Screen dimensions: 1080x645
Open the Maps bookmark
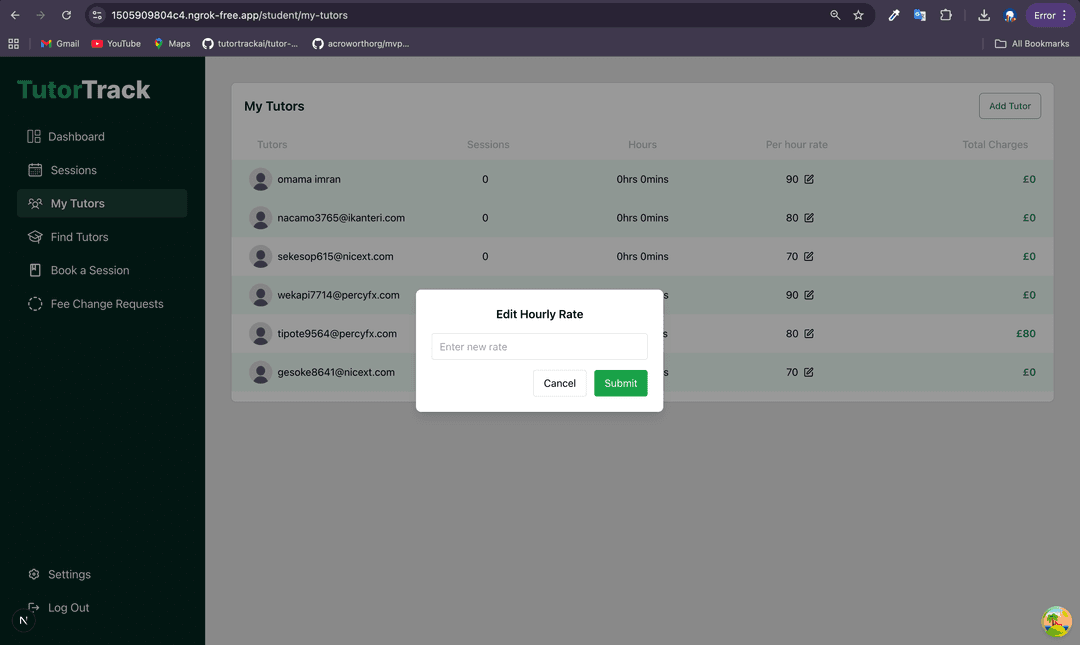(x=172, y=43)
